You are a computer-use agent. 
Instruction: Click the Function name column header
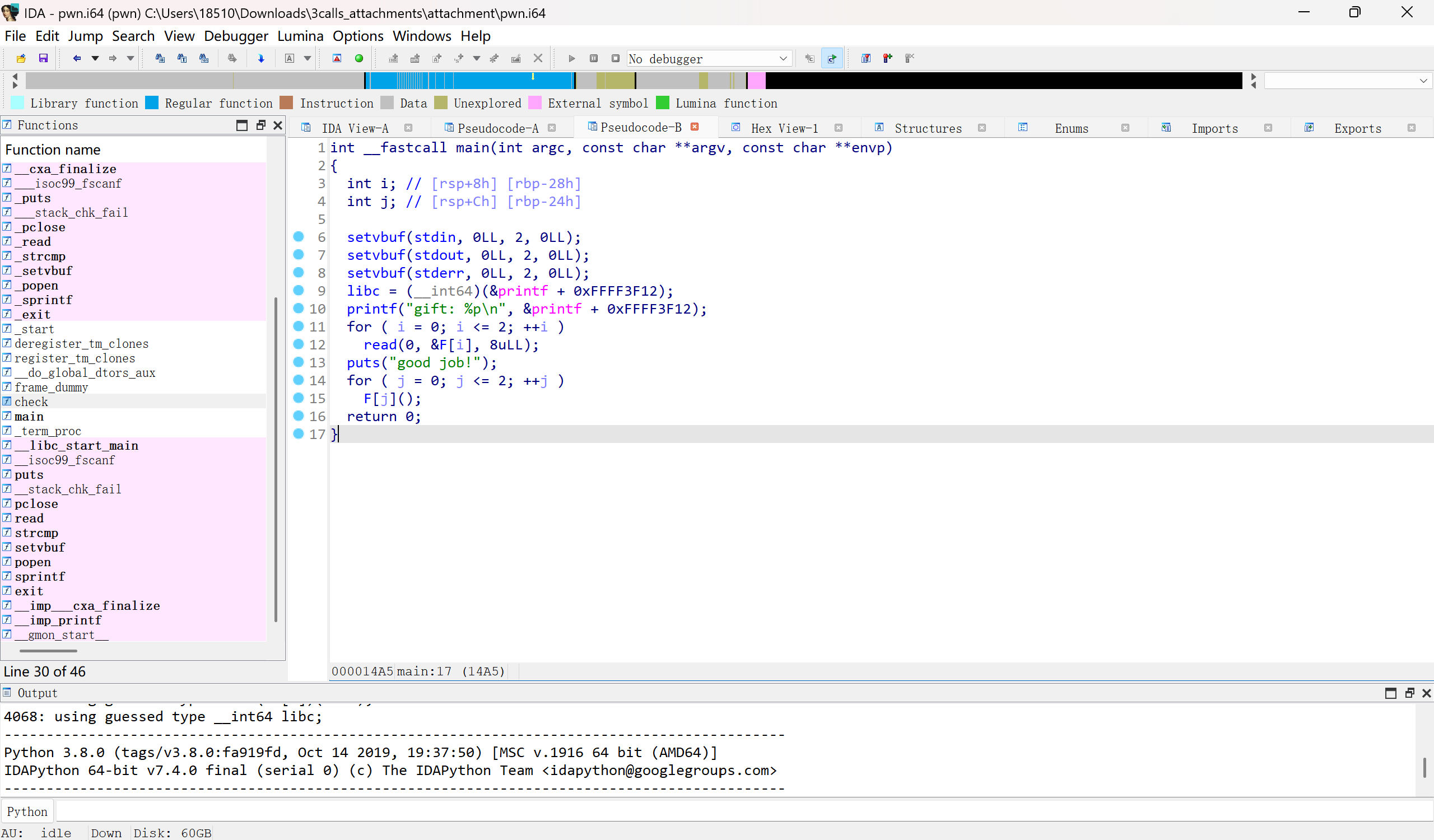[134, 150]
